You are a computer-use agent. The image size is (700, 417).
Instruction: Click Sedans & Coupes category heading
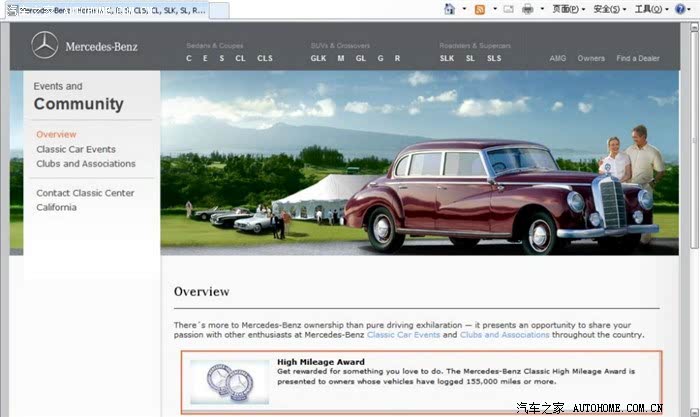pos(215,46)
